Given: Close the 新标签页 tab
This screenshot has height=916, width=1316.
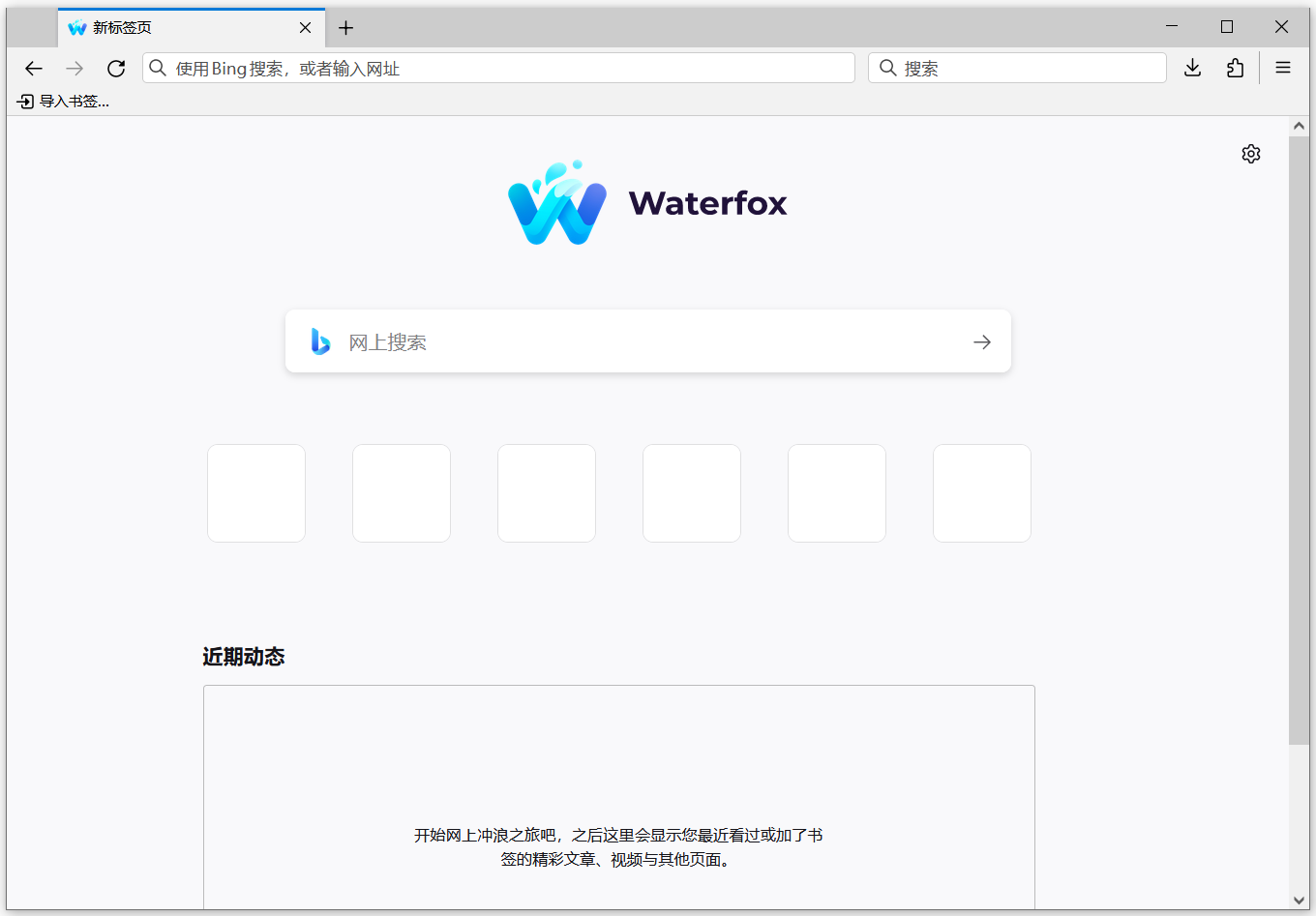Looking at the screenshot, I should click(x=305, y=28).
